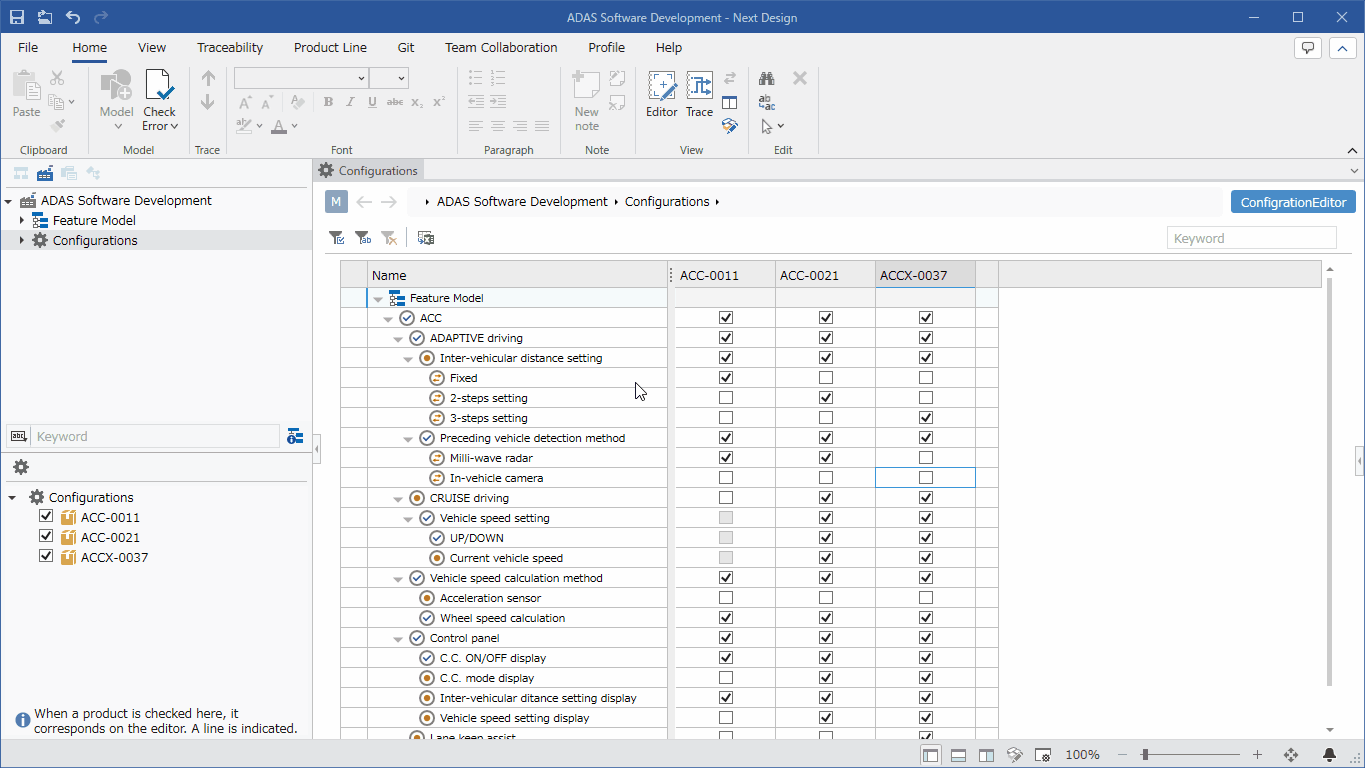Open the Product Line ribbon tab
The width and height of the screenshot is (1365, 768).
330,47
